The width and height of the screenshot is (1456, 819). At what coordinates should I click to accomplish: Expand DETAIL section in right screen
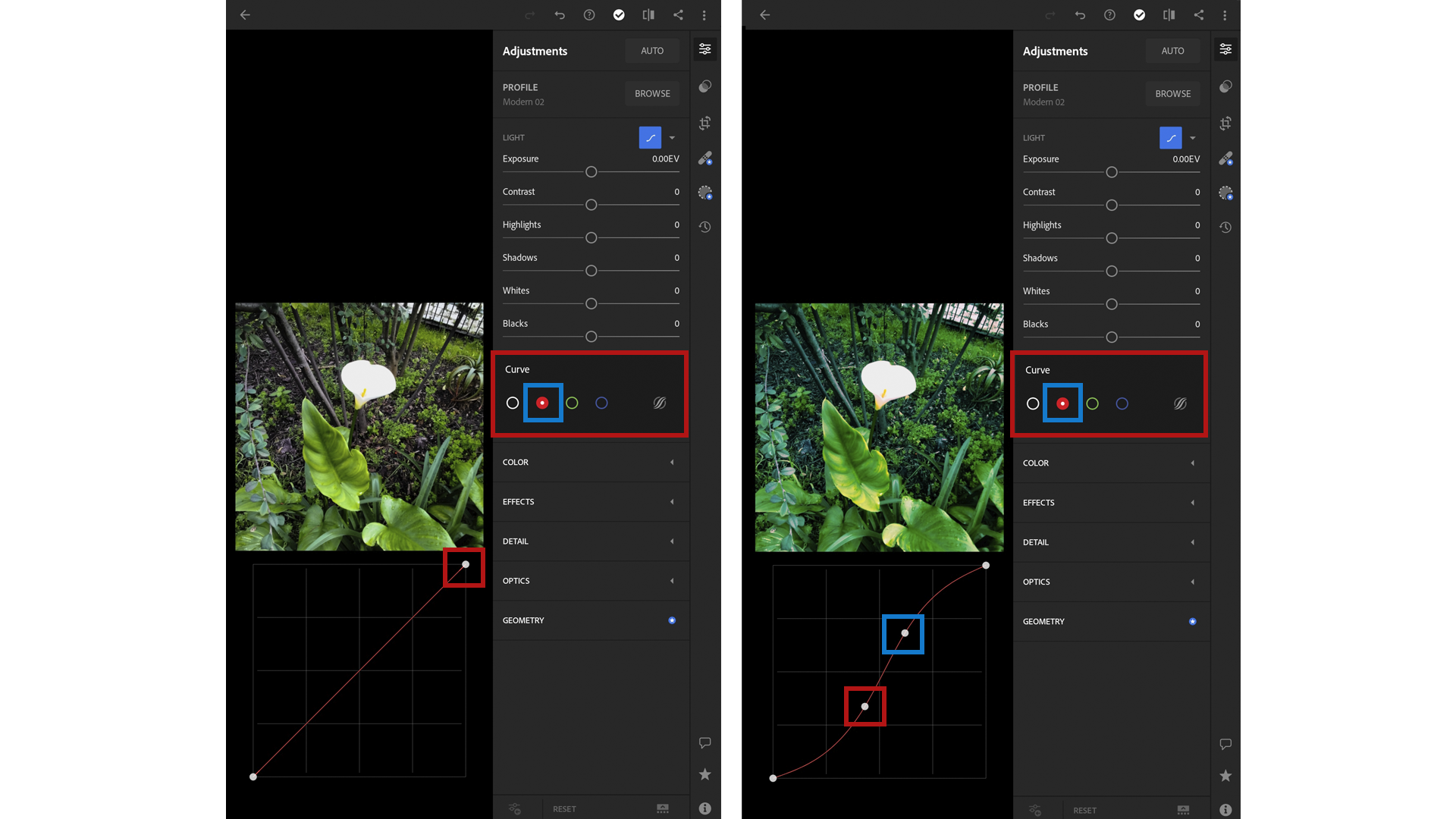click(x=1111, y=542)
